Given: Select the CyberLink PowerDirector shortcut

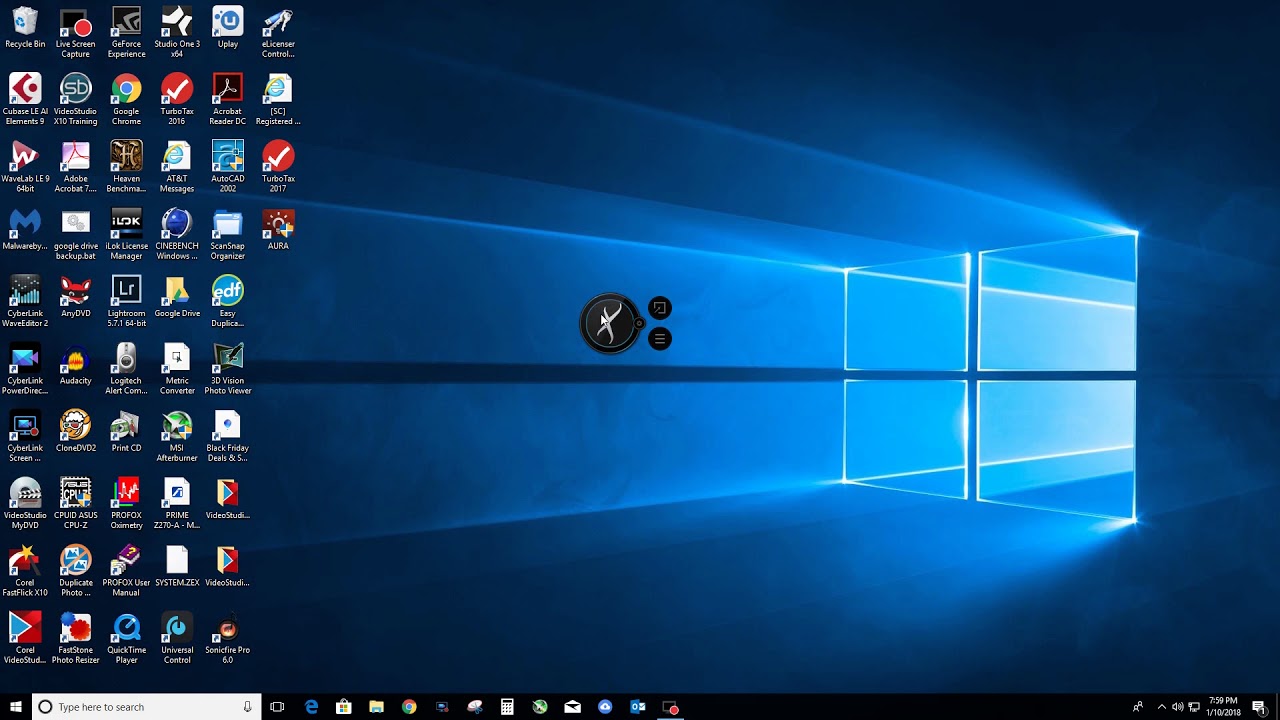Looking at the screenshot, I should (x=25, y=369).
